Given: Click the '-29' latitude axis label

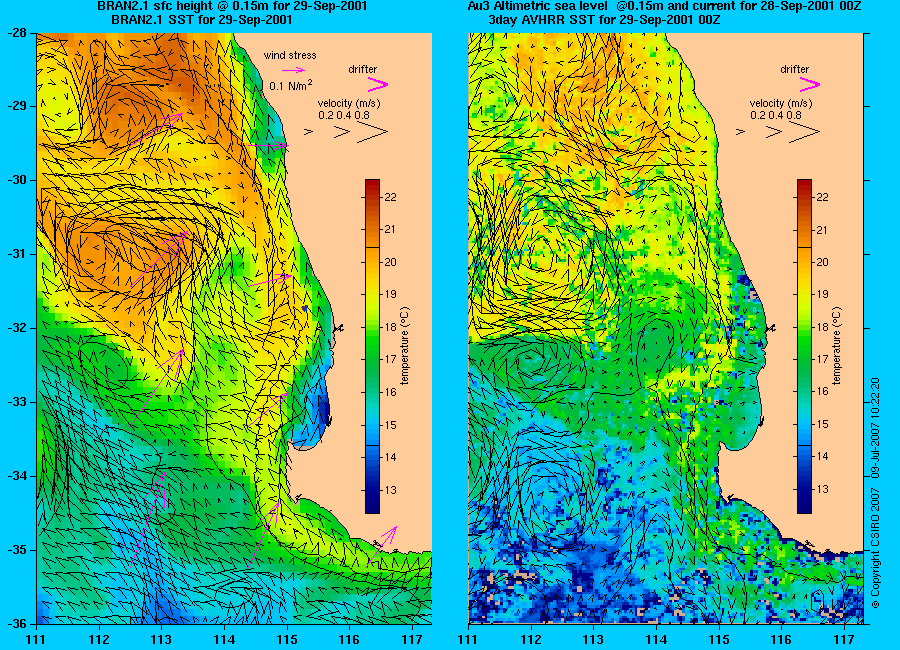Looking at the screenshot, I should 17,106.
